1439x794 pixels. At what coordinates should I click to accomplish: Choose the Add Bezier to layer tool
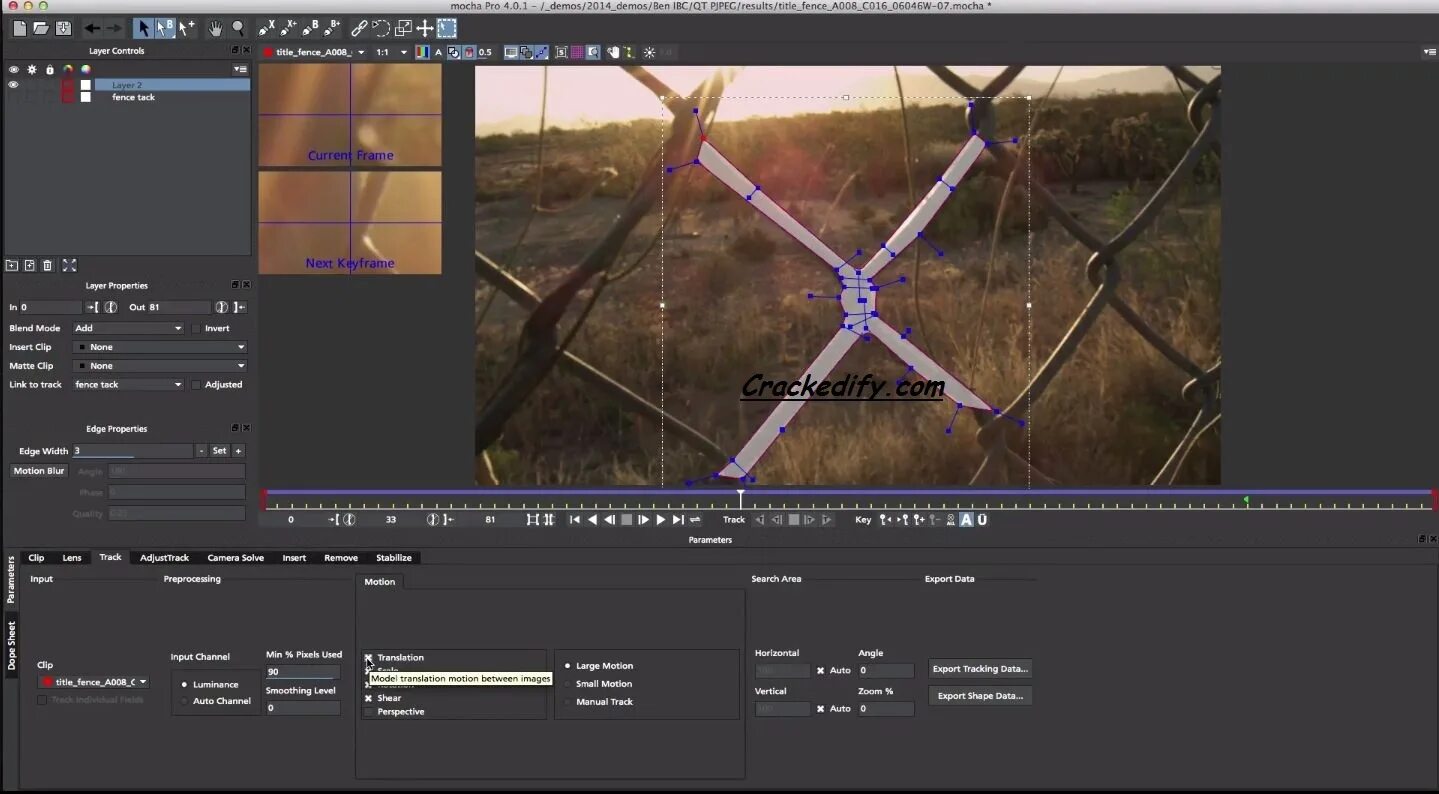click(333, 28)
